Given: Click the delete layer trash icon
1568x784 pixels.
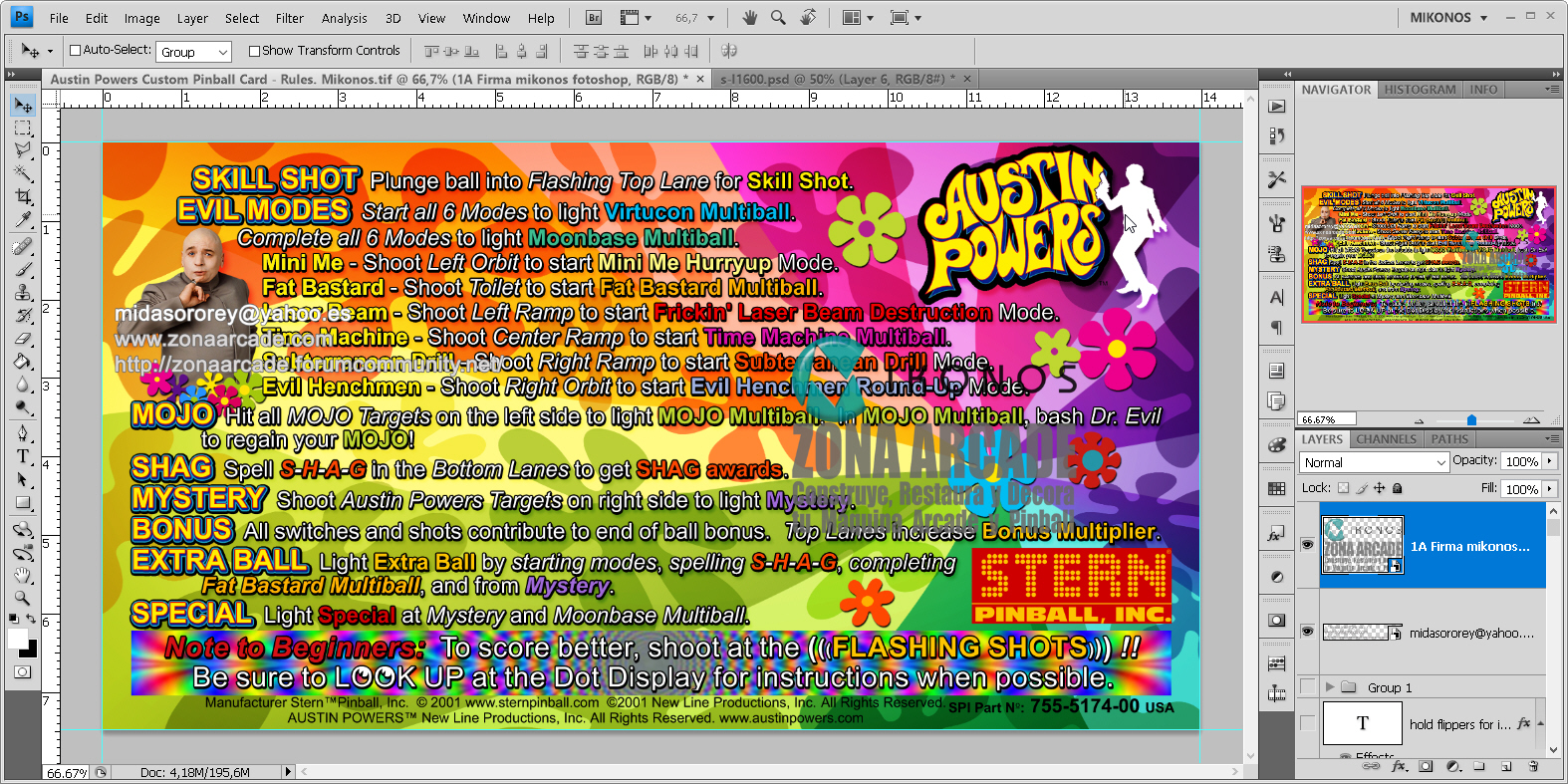Looking at the screenshot, I should (x=1533, y=766).
